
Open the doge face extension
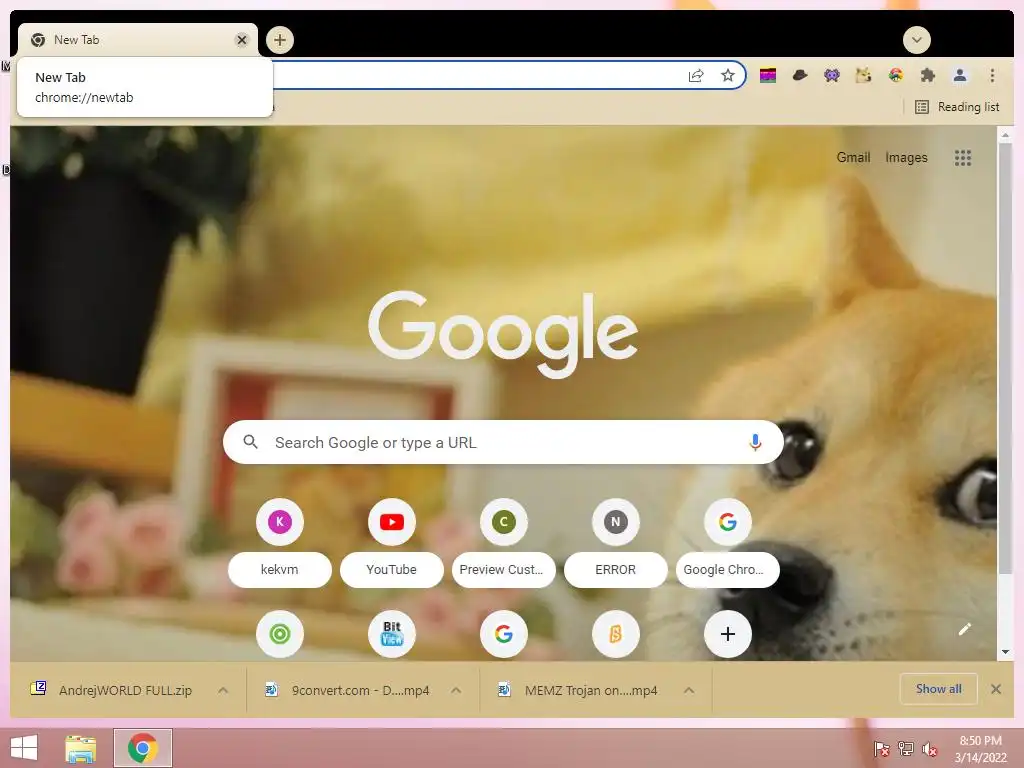[x=863, y=76]
